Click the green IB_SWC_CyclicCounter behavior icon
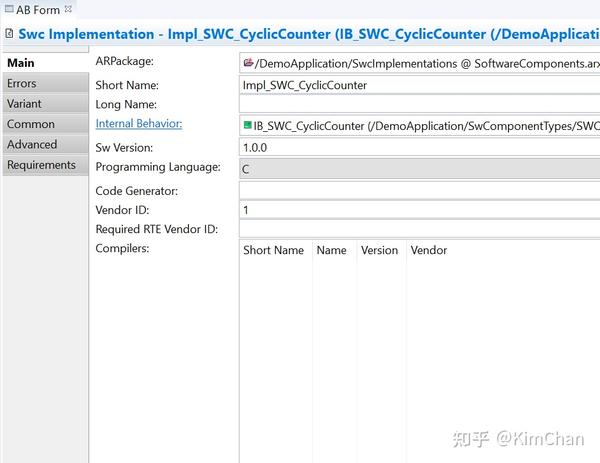The width and height of the screenshot is (600, 463). (x=248, y=126)
